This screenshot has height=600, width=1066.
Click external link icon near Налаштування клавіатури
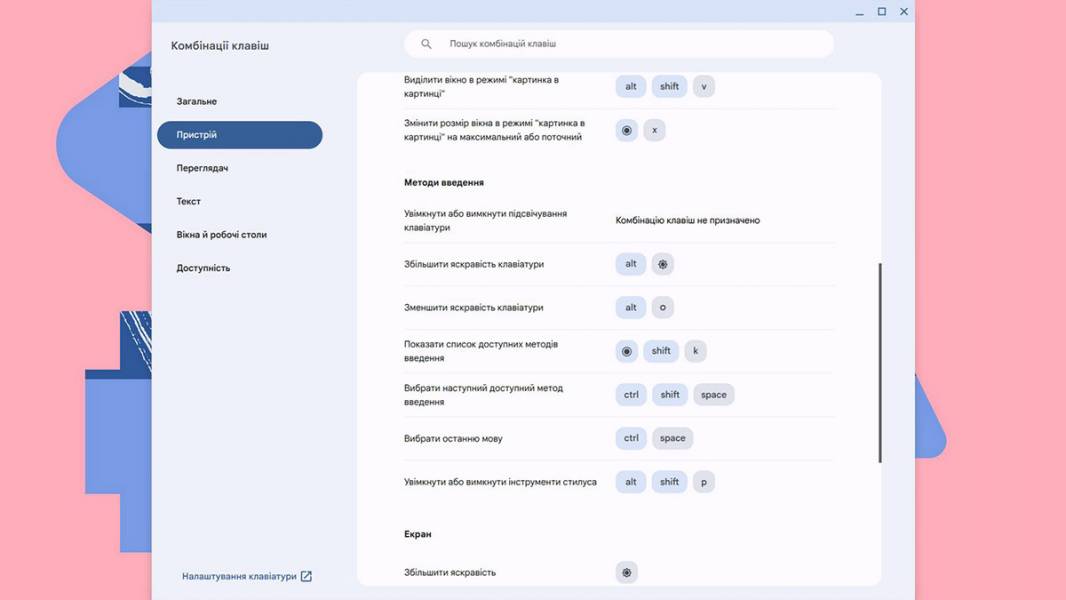pos(306,576)
